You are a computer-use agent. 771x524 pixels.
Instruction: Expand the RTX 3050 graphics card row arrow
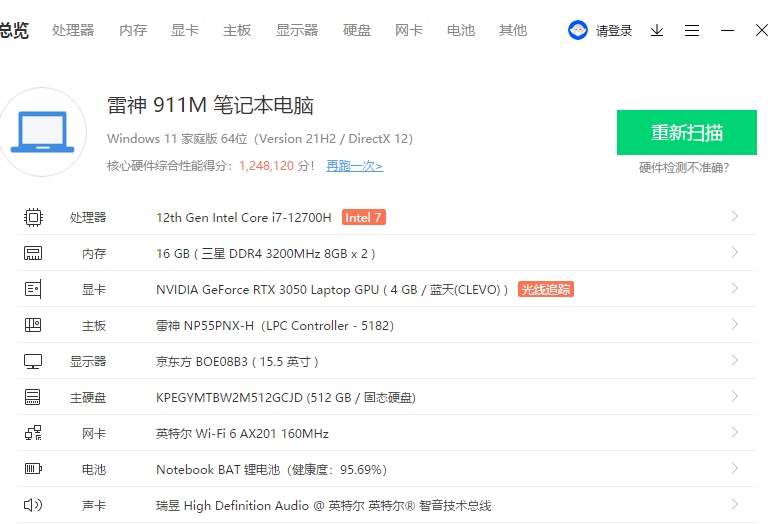735,289
